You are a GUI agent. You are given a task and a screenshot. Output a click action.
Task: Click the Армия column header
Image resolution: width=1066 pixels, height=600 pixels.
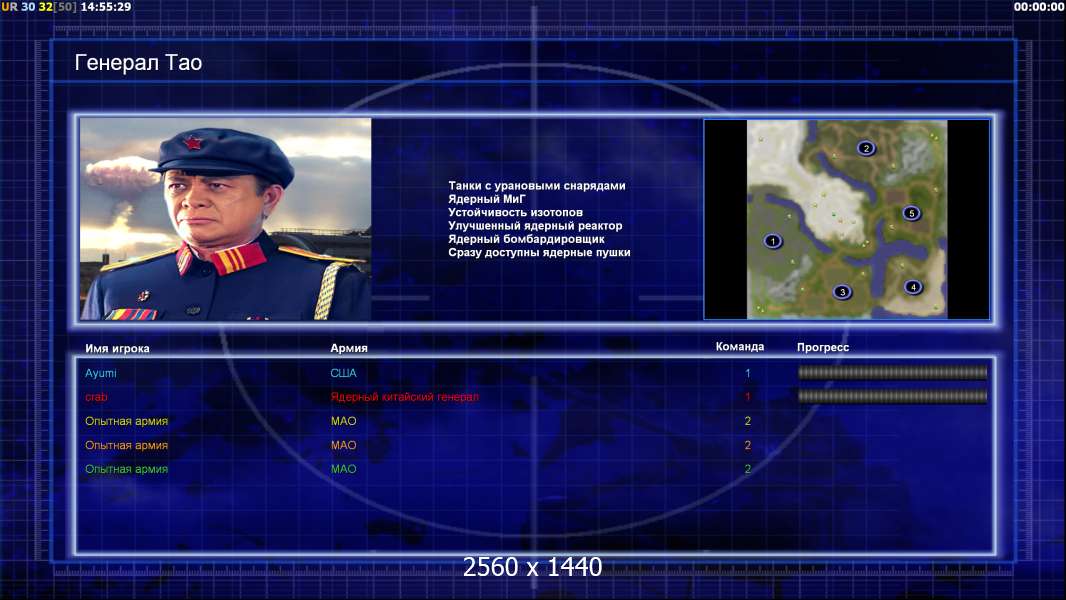(349, 348)
